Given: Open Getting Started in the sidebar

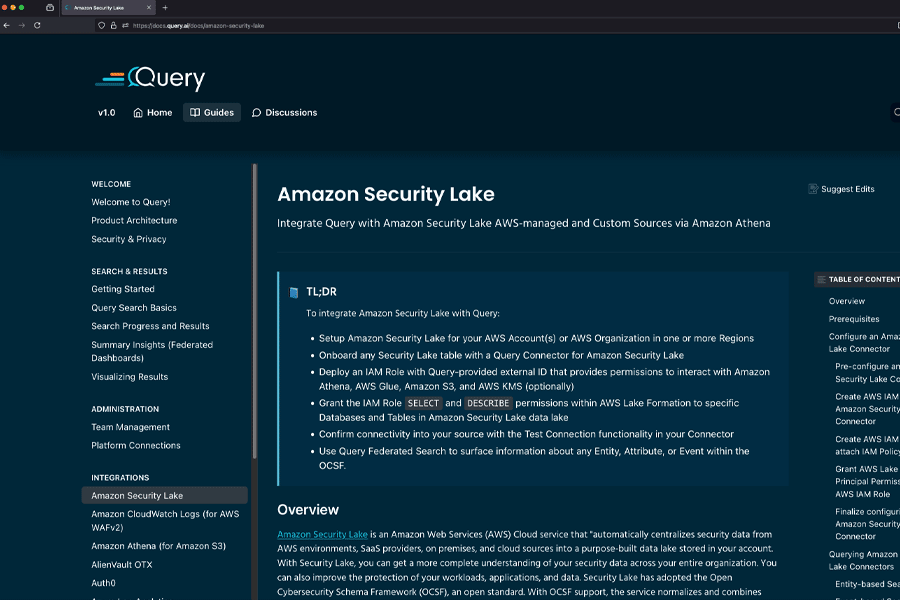Looking at the screenshot, I should tap(123, 289).
